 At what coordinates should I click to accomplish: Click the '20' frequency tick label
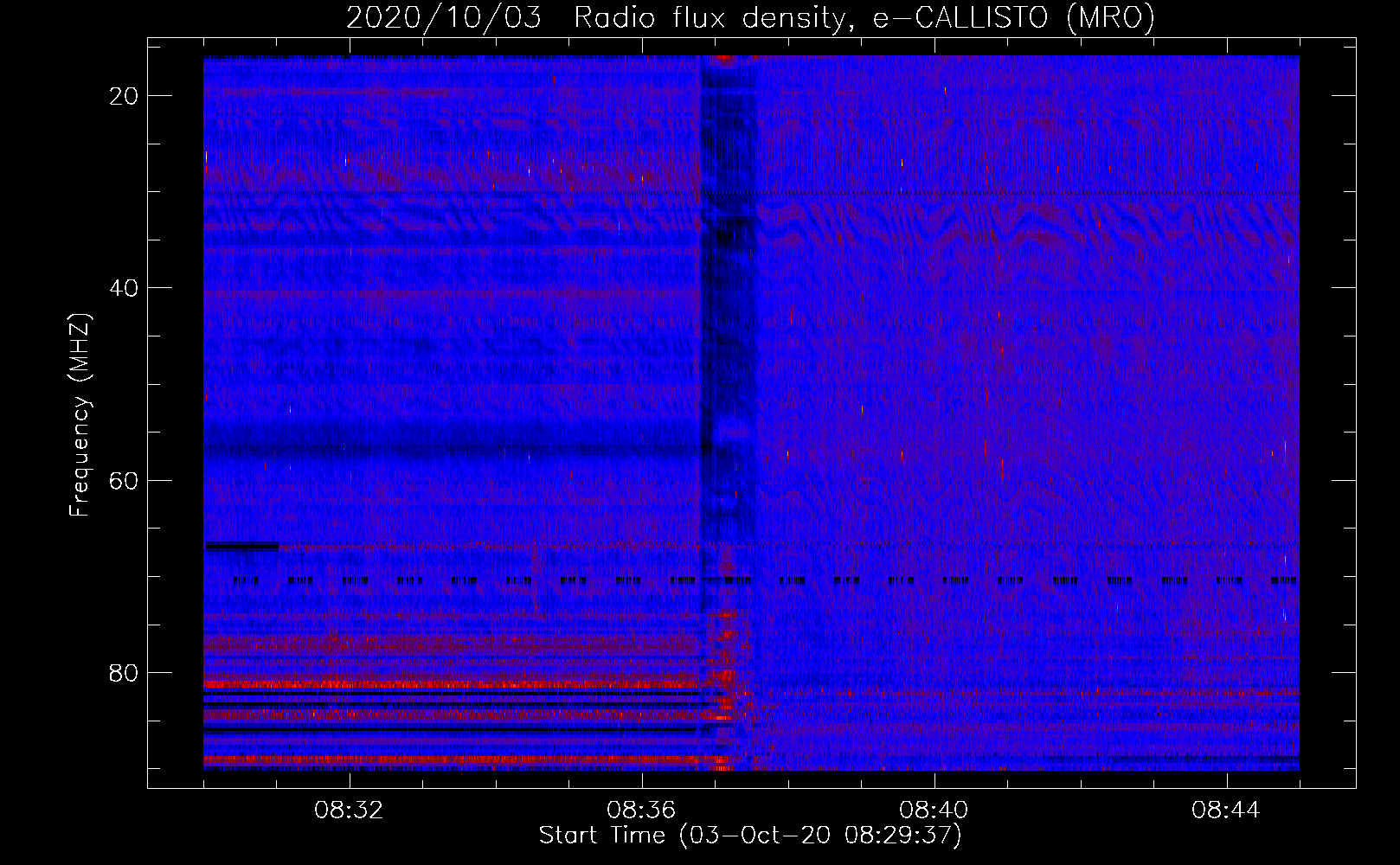(125, 95)
